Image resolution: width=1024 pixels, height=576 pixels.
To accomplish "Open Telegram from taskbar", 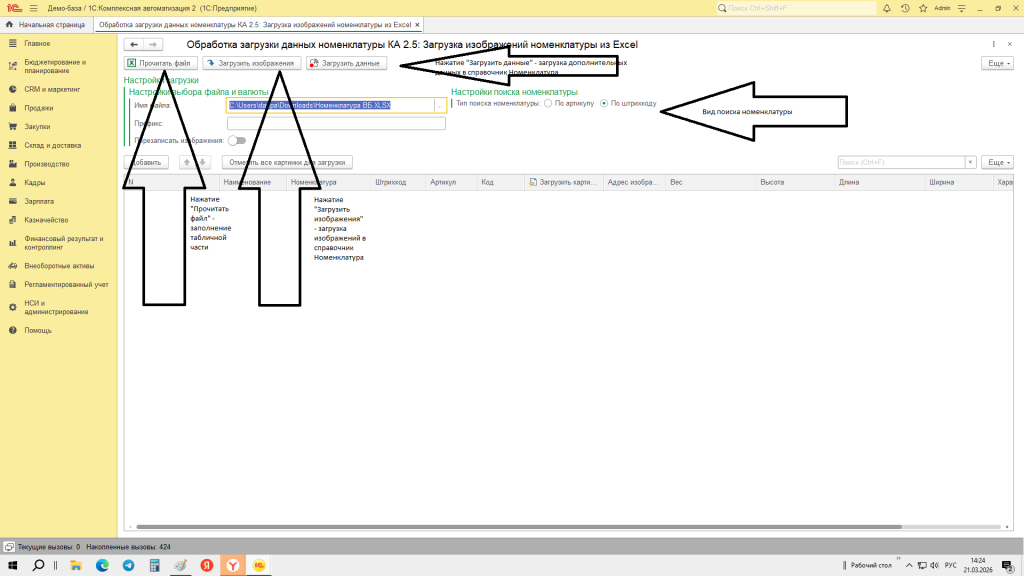I will click(x=129, y=566).
